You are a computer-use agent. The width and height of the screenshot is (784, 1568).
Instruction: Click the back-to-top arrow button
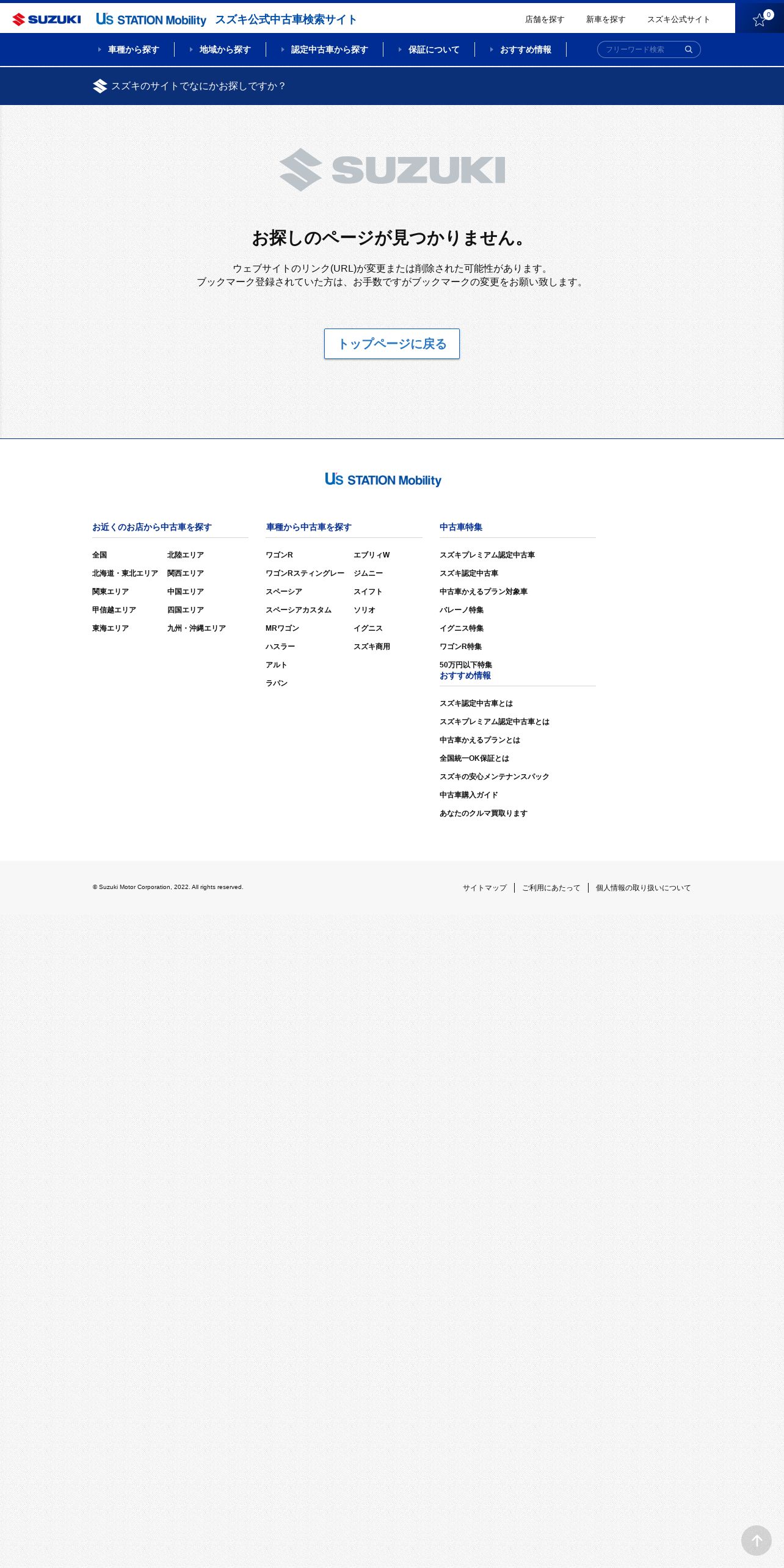pyautogui.click(x=757, y=1541)
